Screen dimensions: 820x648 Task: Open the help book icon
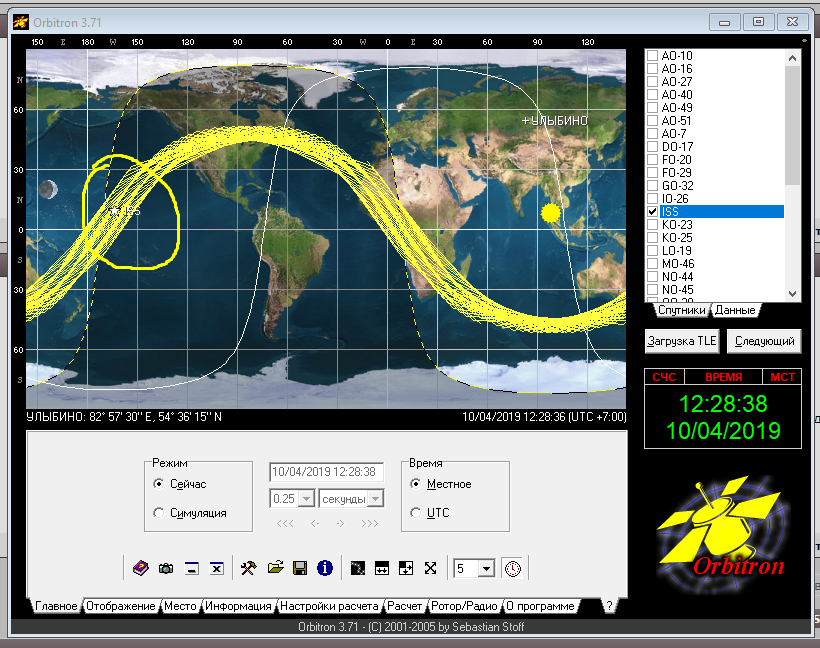[x=141, y=568]
